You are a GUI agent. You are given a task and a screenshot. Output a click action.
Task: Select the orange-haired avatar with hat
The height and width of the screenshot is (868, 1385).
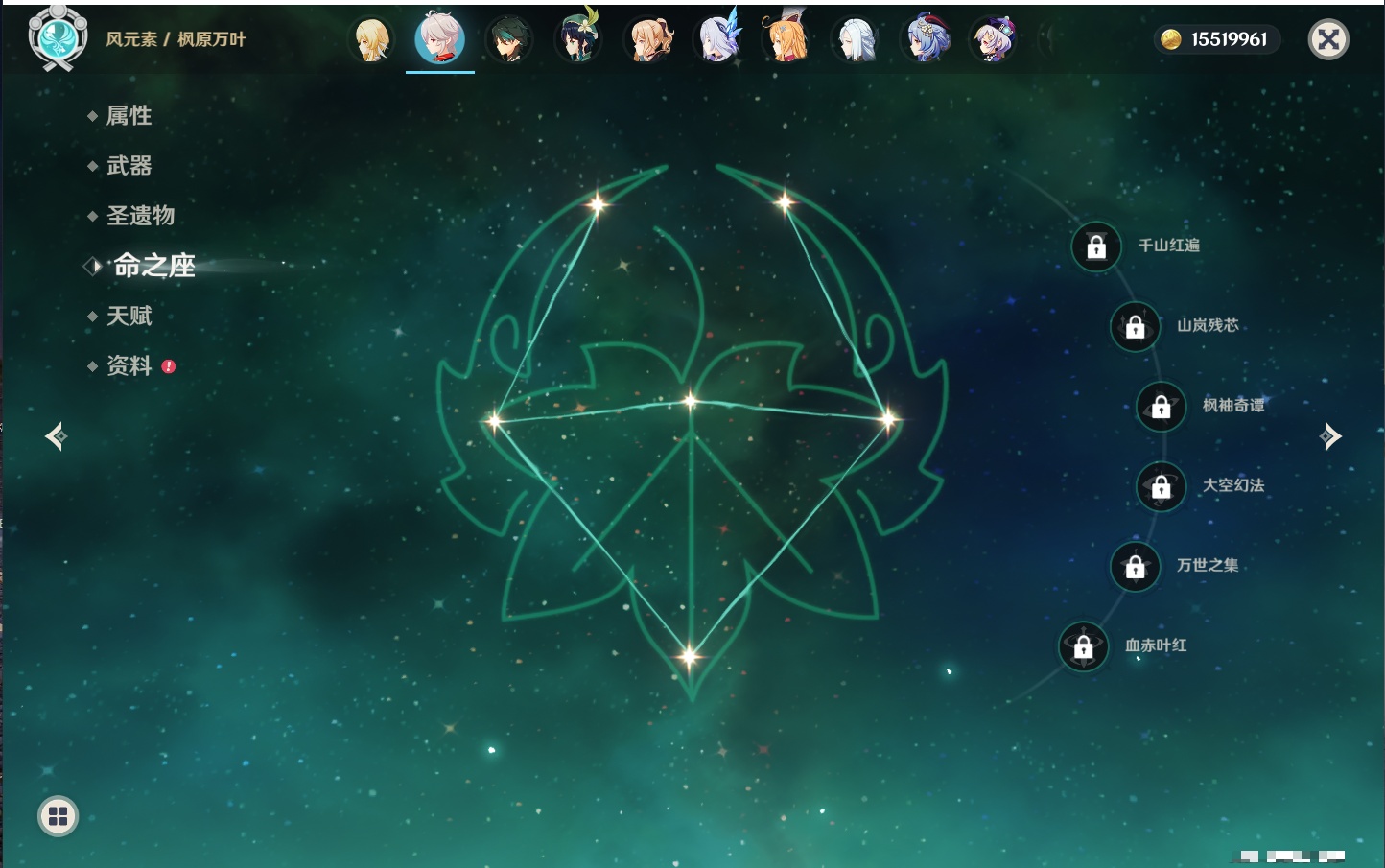786,38
